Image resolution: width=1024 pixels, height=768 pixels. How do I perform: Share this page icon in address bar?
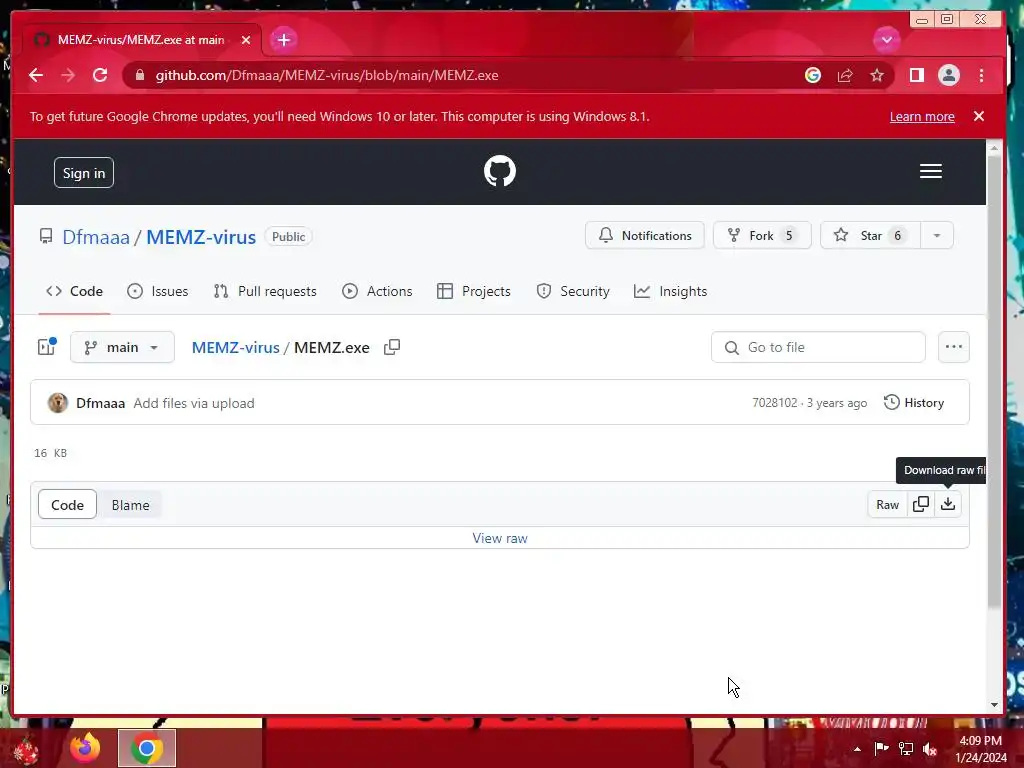coord(845,75)
